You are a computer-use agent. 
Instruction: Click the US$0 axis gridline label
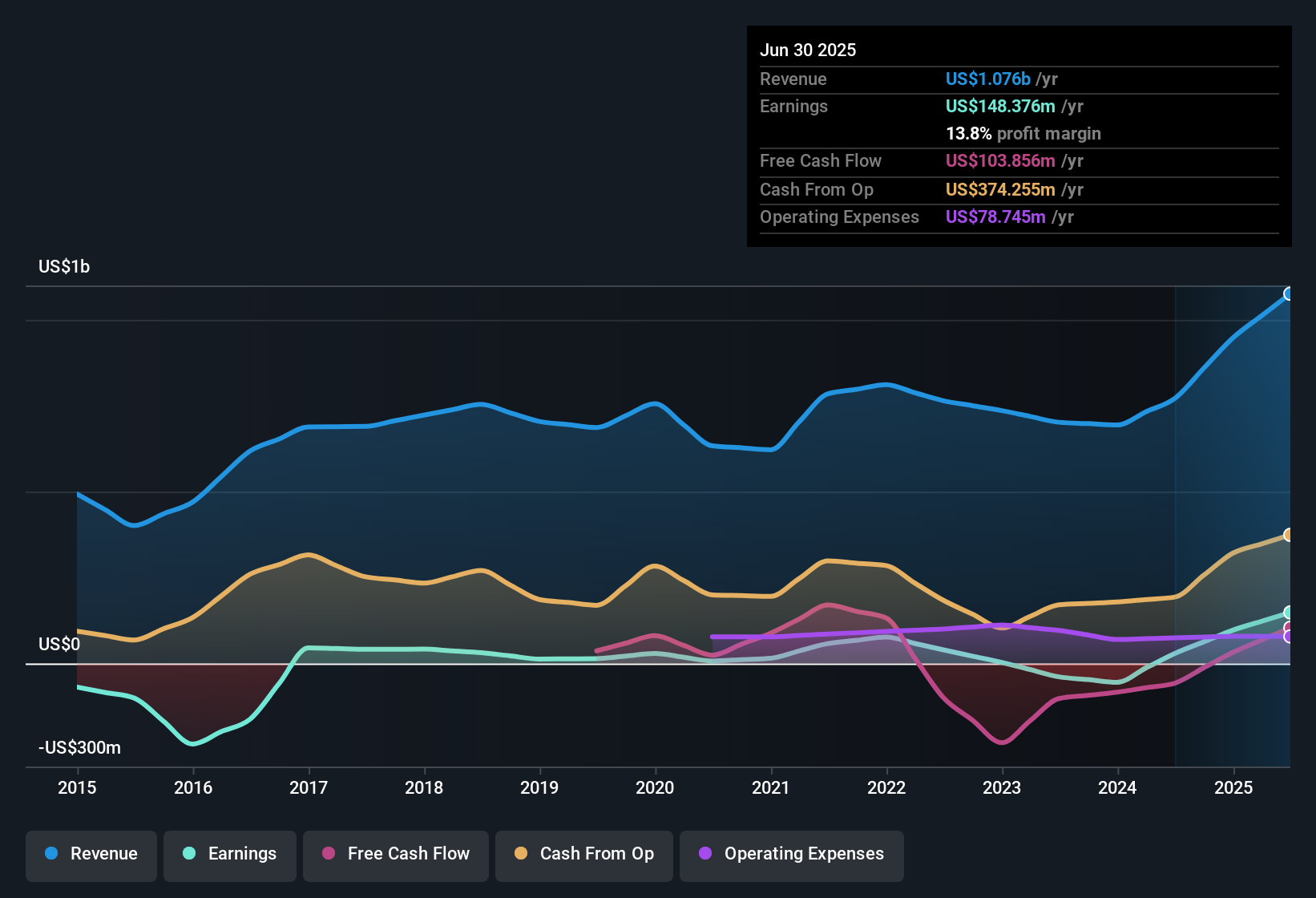(x=59, y=644)
